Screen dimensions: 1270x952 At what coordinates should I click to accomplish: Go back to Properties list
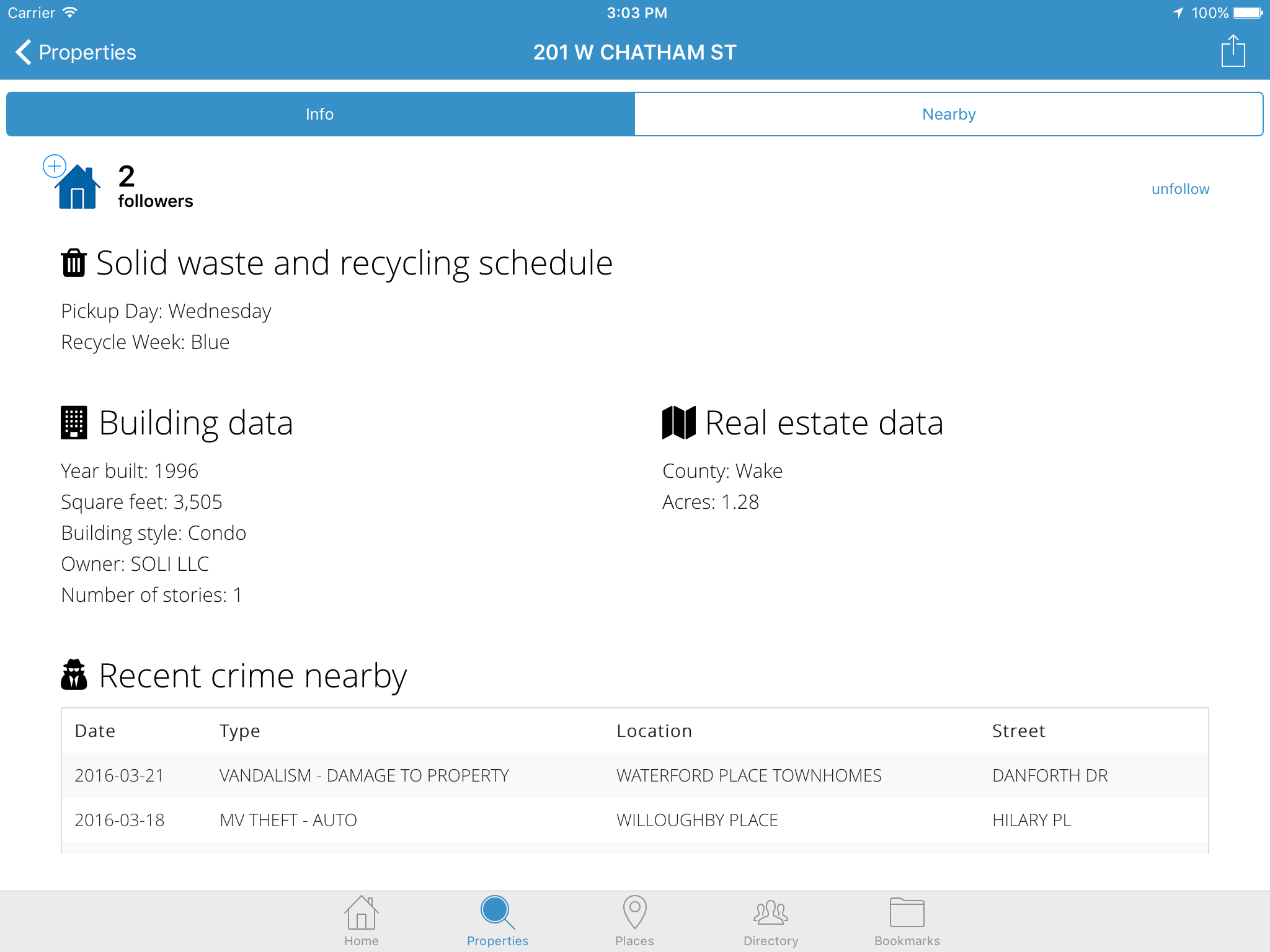tap(76, 52)
